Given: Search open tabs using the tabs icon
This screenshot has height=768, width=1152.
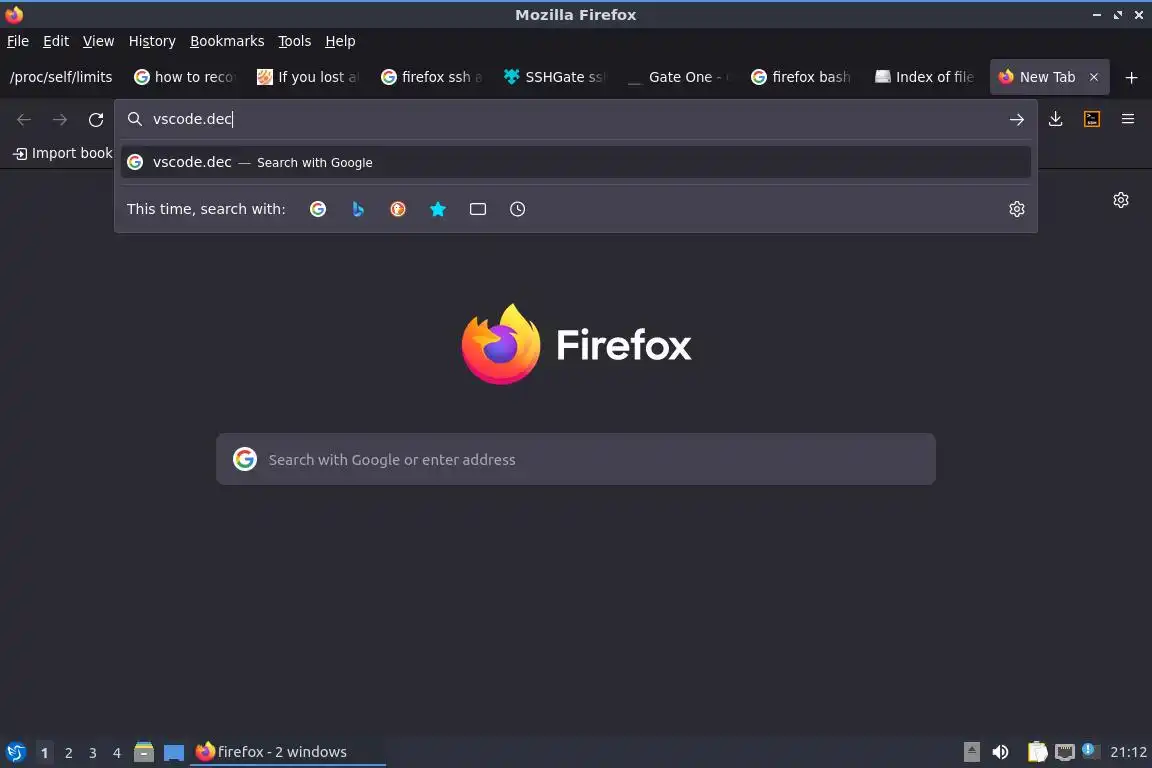Looking at the screenshot, I should [x=478, y=209].
